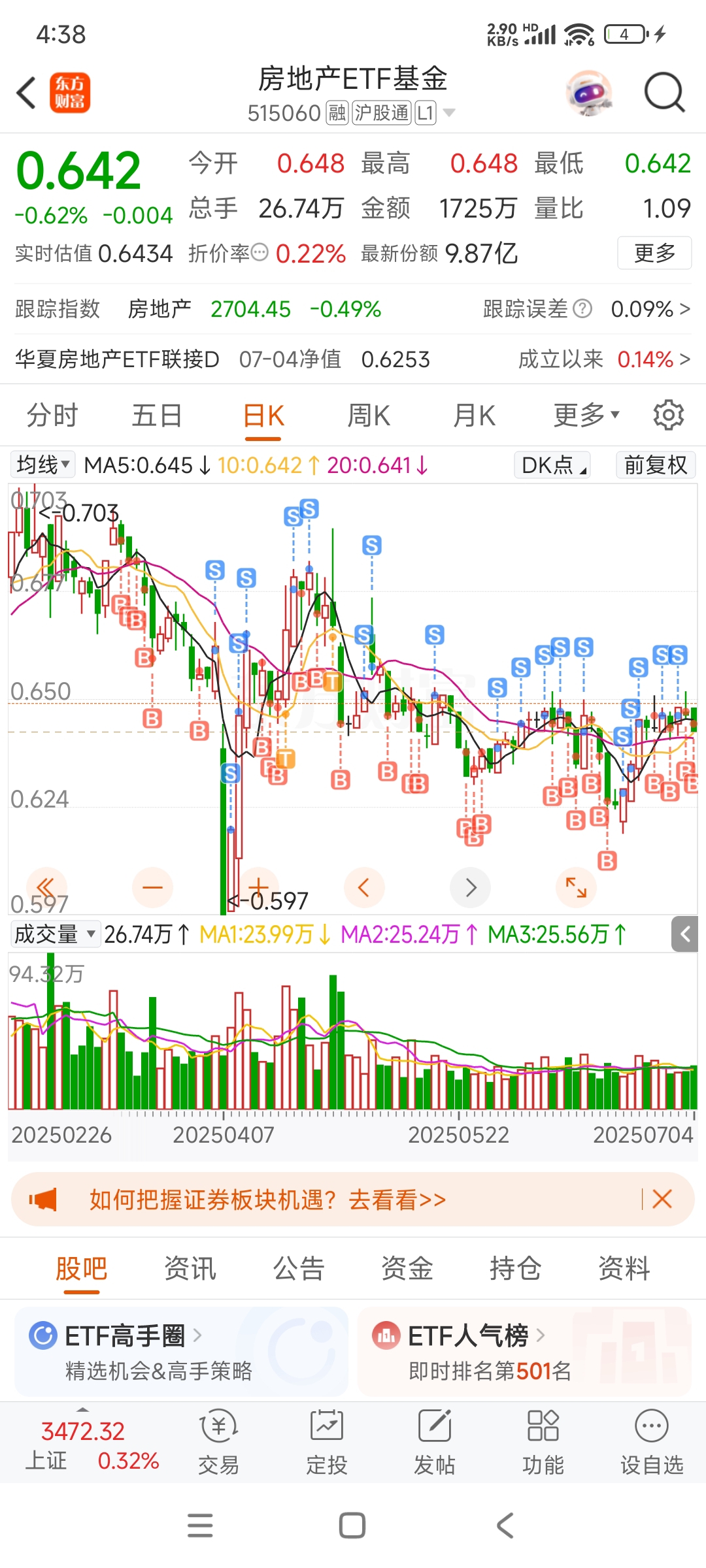This screenshot has width=706, height=1568.
Task: Tap the back arrow in the header
Action: point(26,93)
